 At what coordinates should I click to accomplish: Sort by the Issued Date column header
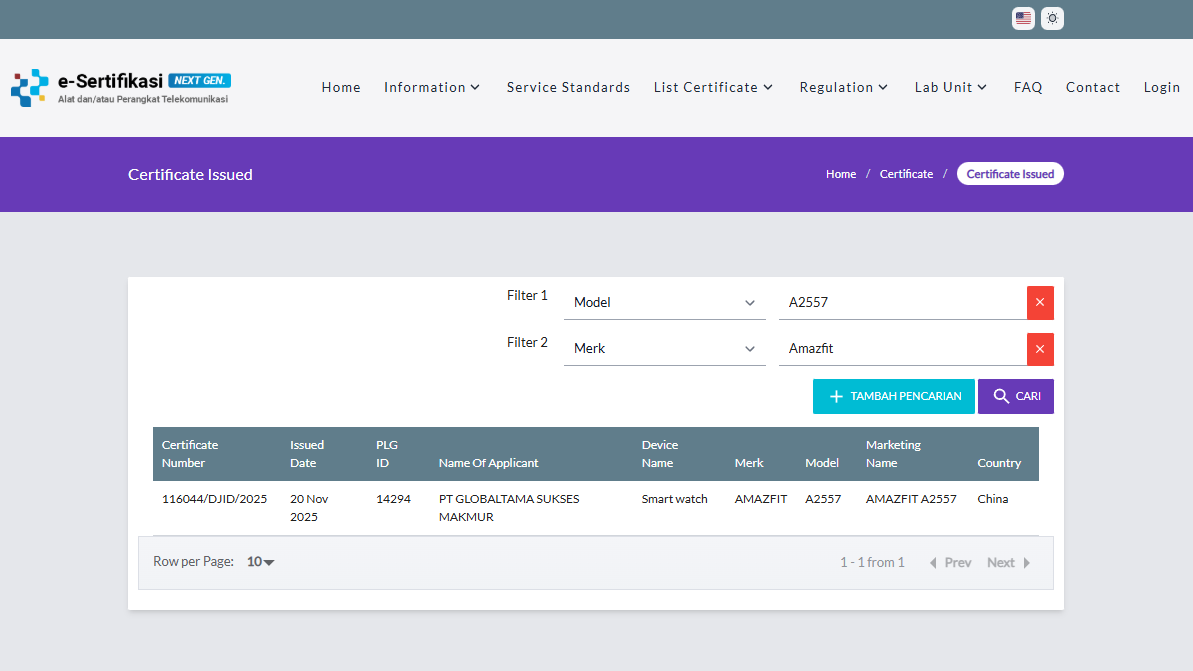pos(307,454)
